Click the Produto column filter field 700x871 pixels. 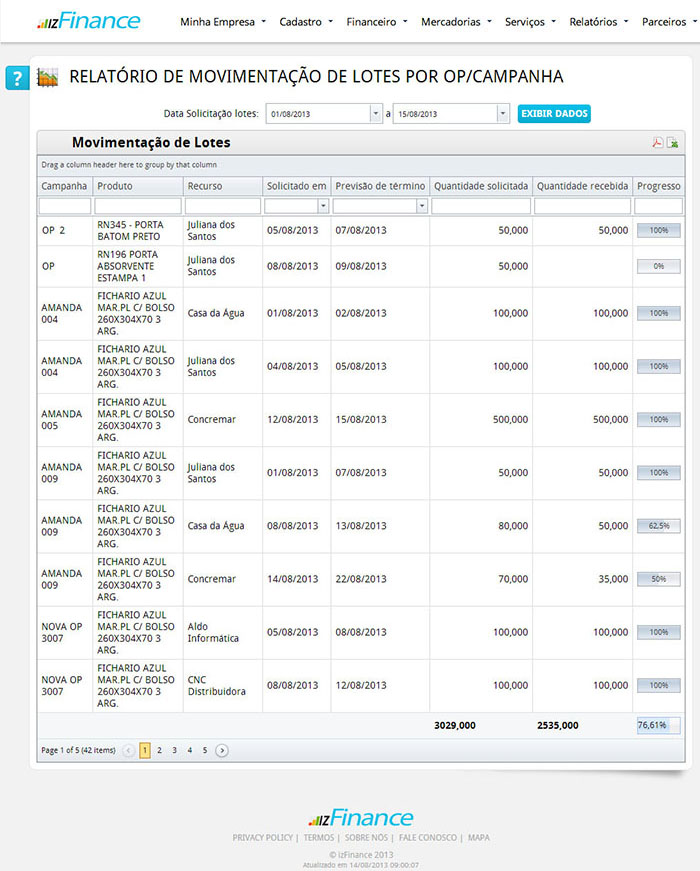coord(138,206)
